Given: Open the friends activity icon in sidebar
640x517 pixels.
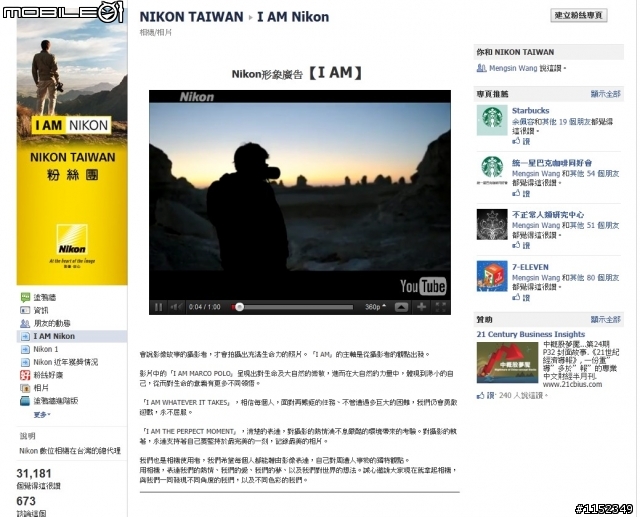Looking at the screenshot, I should click(x=25, y=324).
